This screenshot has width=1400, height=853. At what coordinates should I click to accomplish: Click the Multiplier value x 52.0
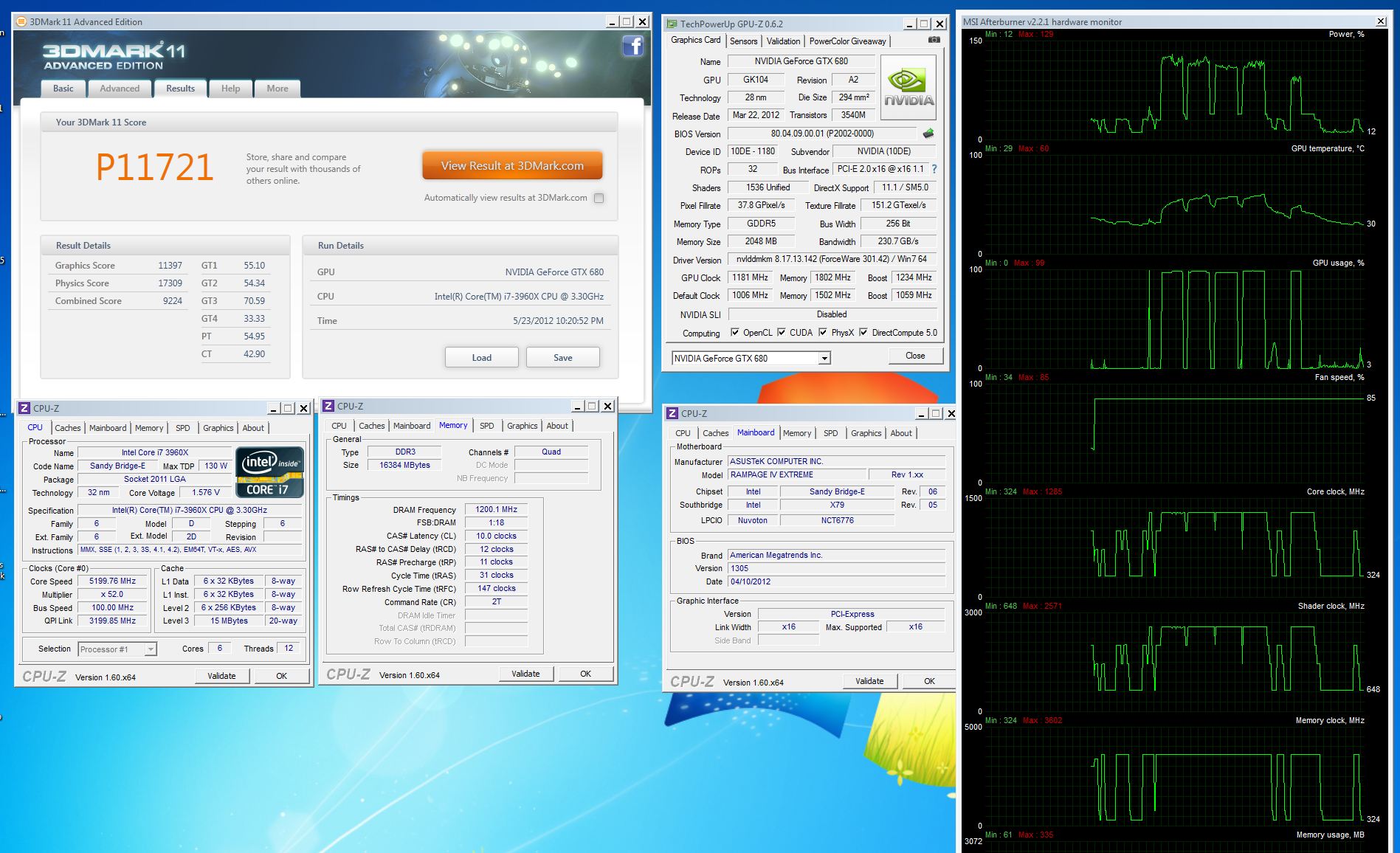(x=112, y=595)
